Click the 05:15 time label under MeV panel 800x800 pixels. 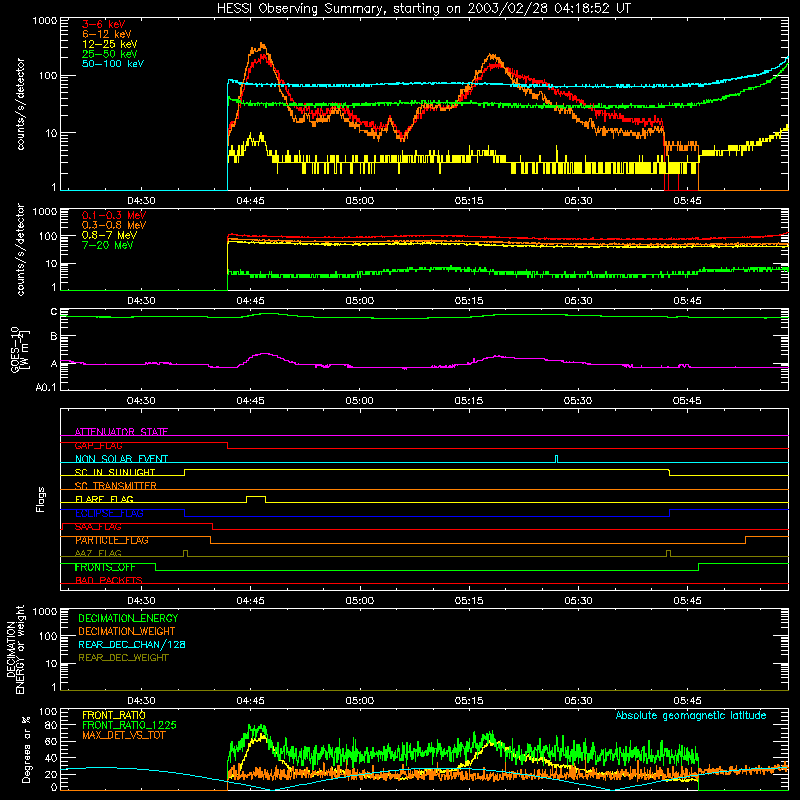click(469, 301)
